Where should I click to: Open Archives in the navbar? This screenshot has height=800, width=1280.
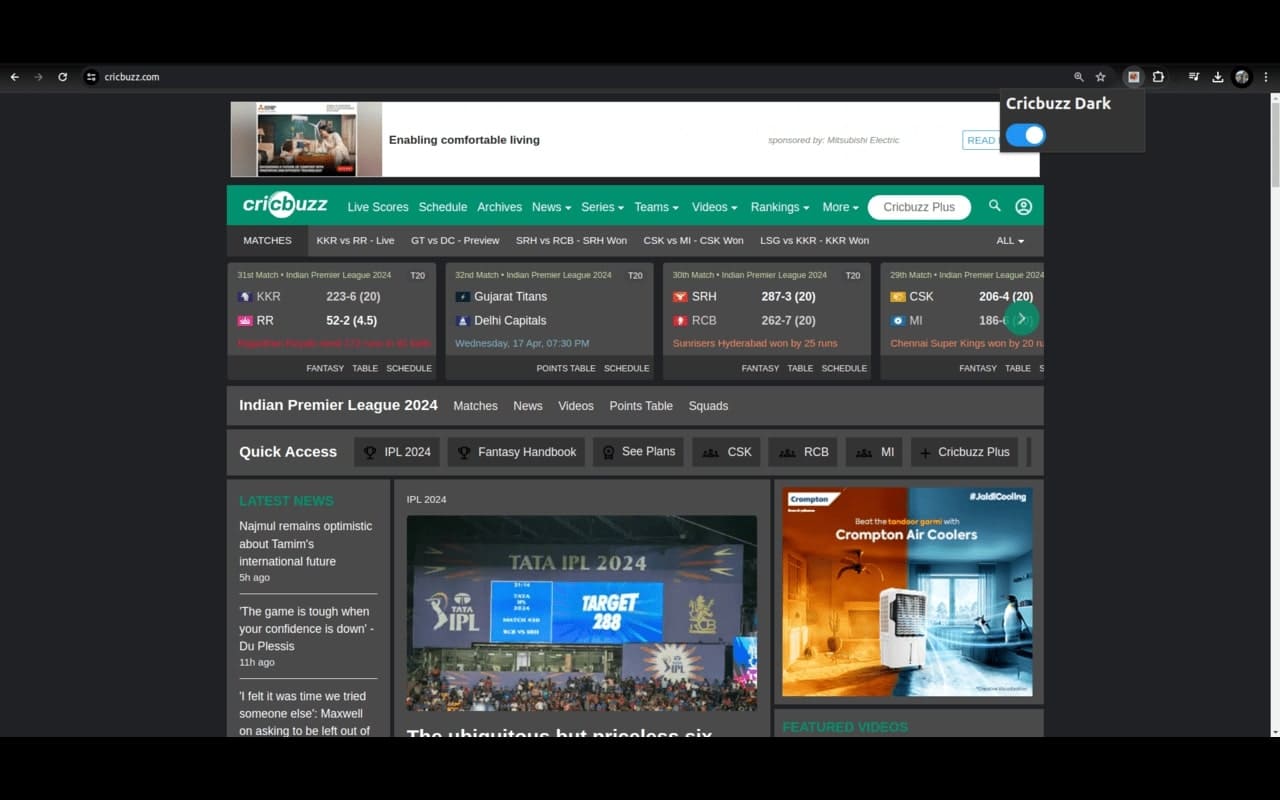coord(499,207)
